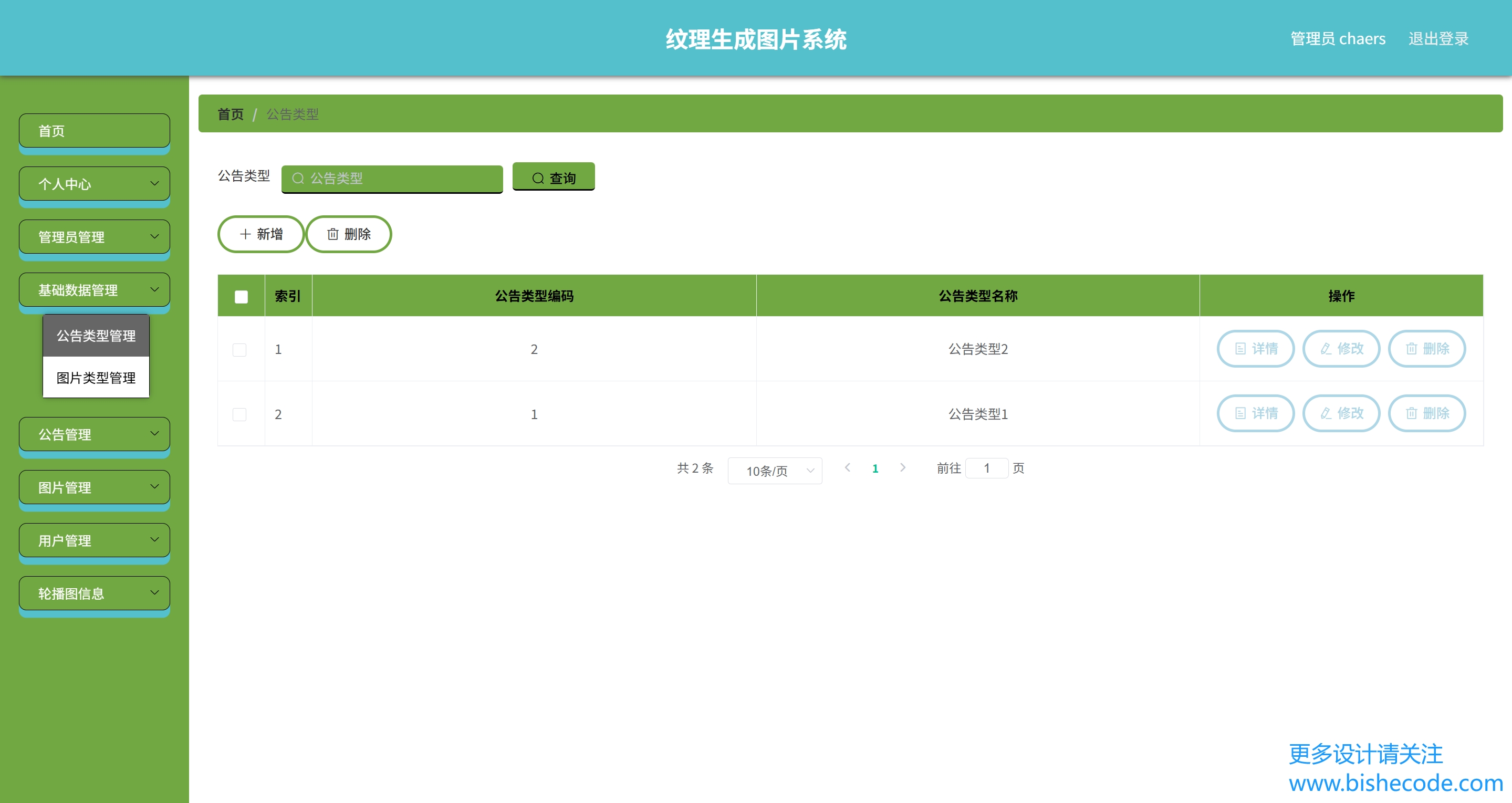Click 退出登录 link in header
This screenshot has height=803, width=1512.
(1438, 39)
